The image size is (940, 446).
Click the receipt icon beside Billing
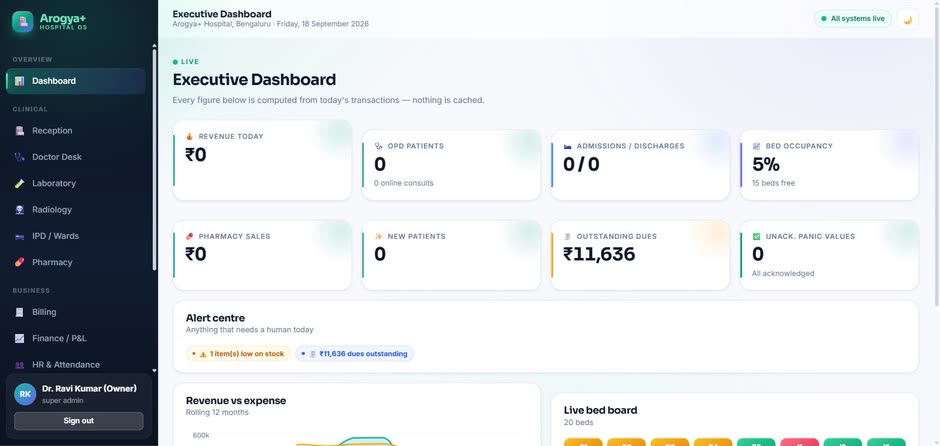20,312
